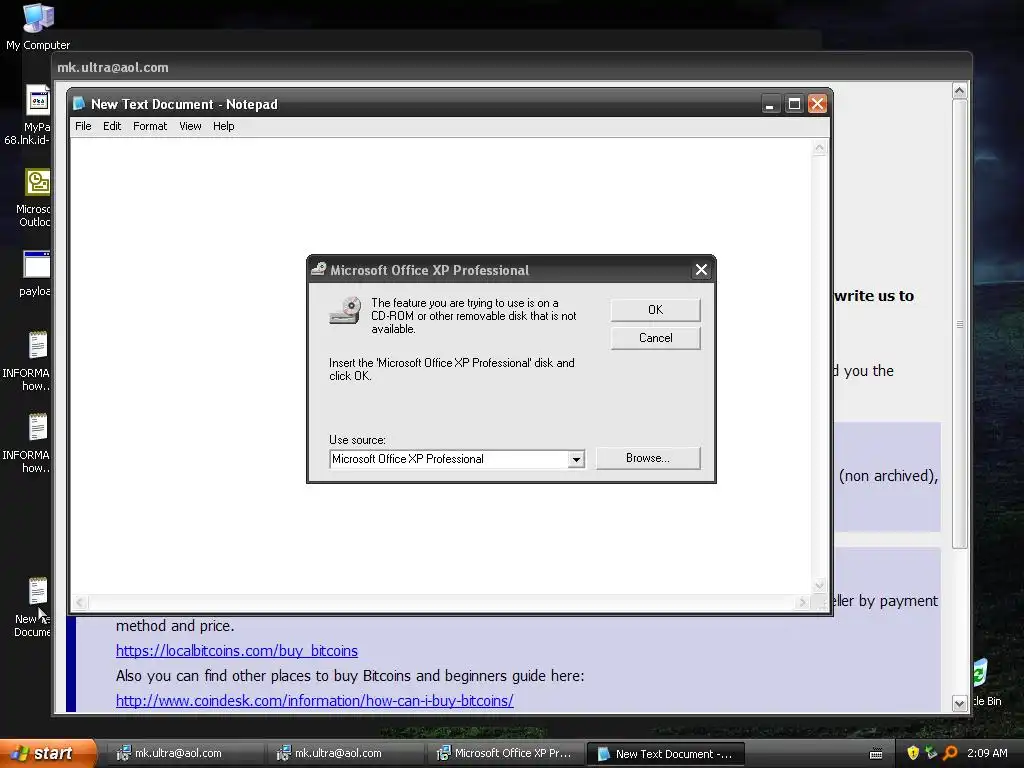Screen dimensions: 1024x768
Task: Click Cancel in the Office XP dialog
Action: [x=655, y=338]
